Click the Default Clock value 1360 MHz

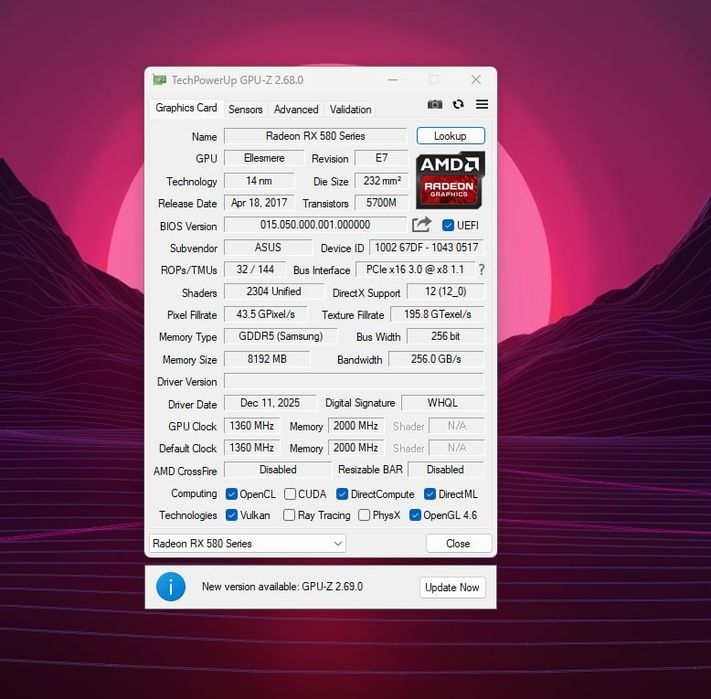252,448
